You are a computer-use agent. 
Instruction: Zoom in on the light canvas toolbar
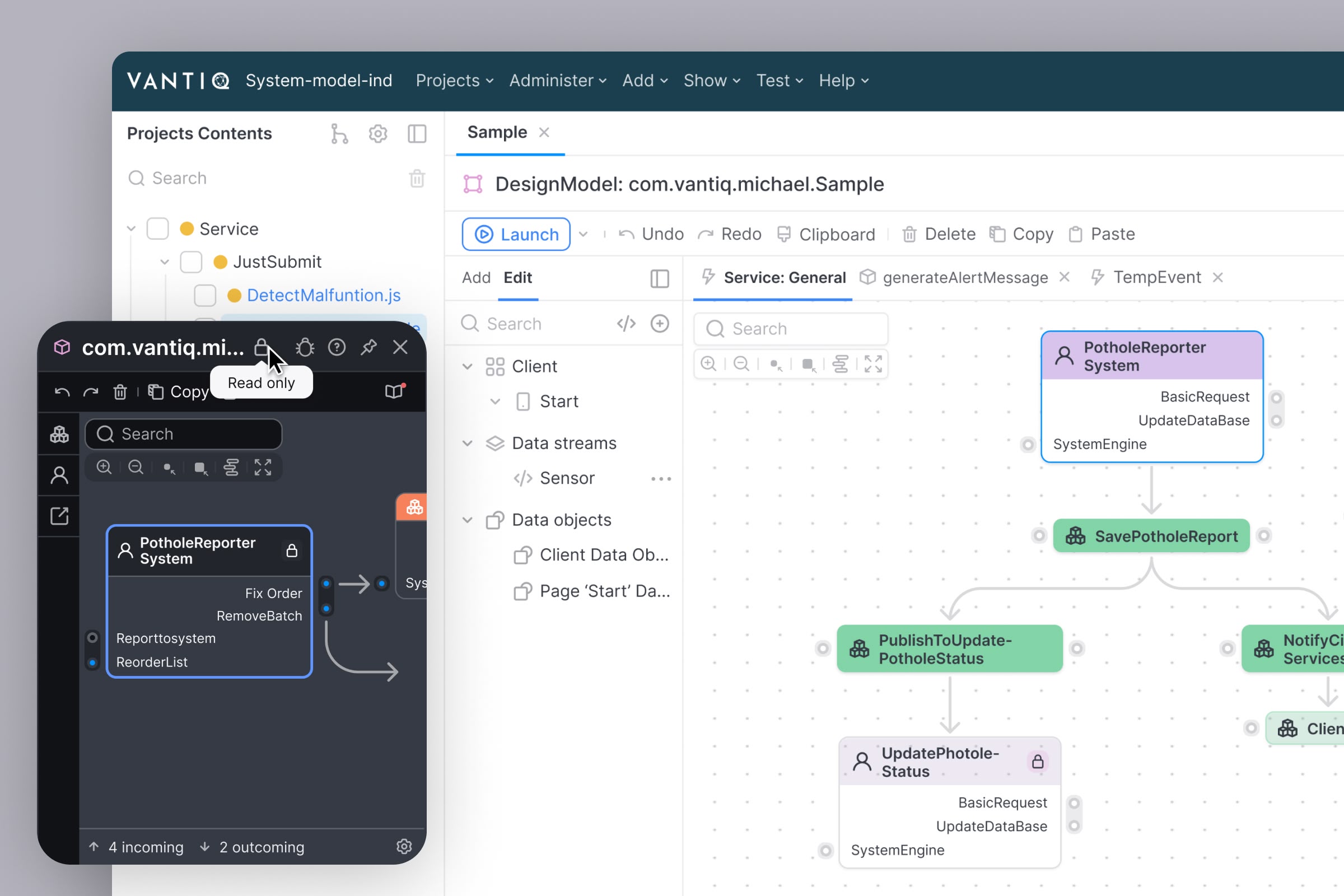pos(708,364)
